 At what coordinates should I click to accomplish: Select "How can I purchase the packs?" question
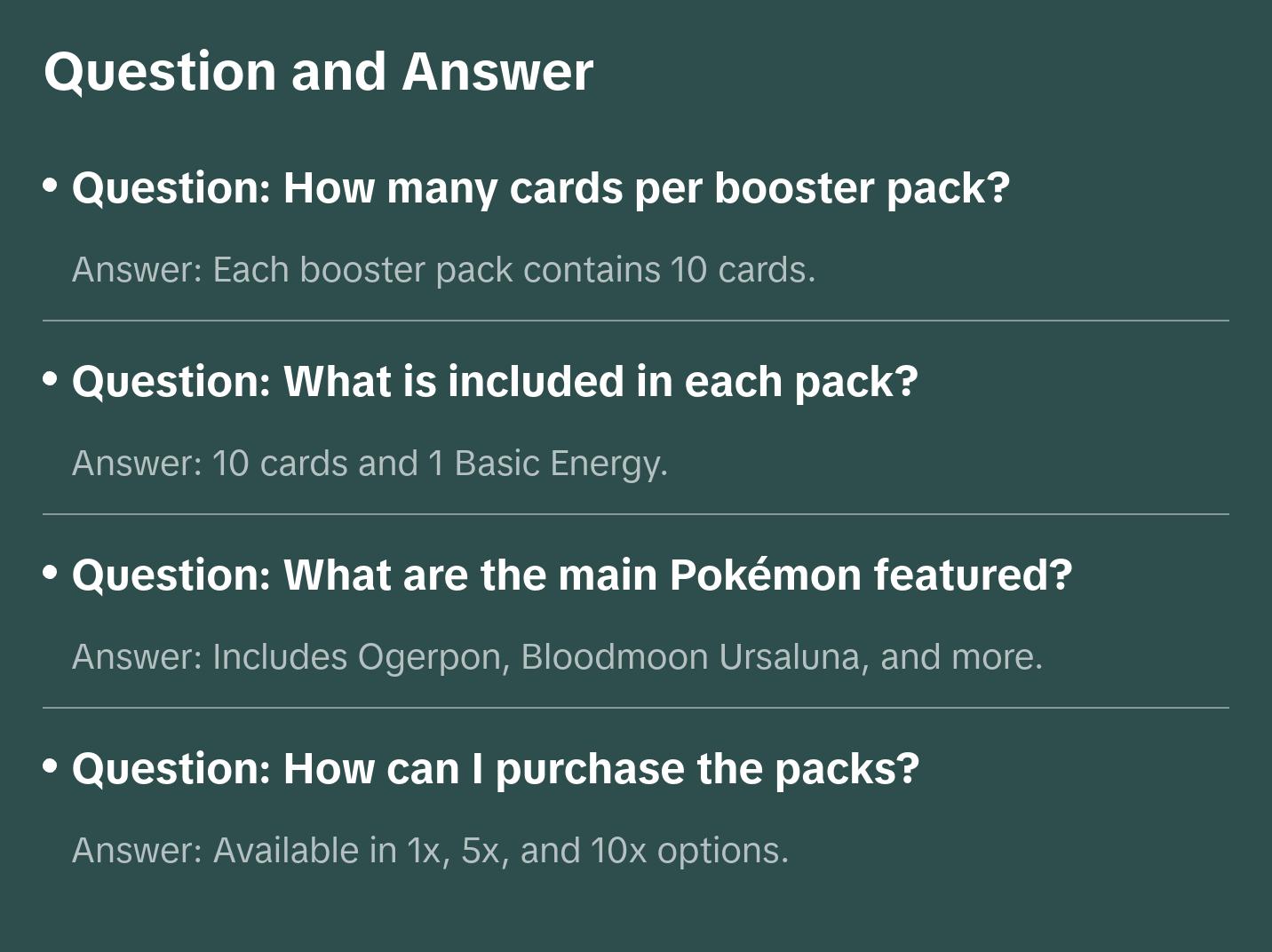(x=496, y=769)
